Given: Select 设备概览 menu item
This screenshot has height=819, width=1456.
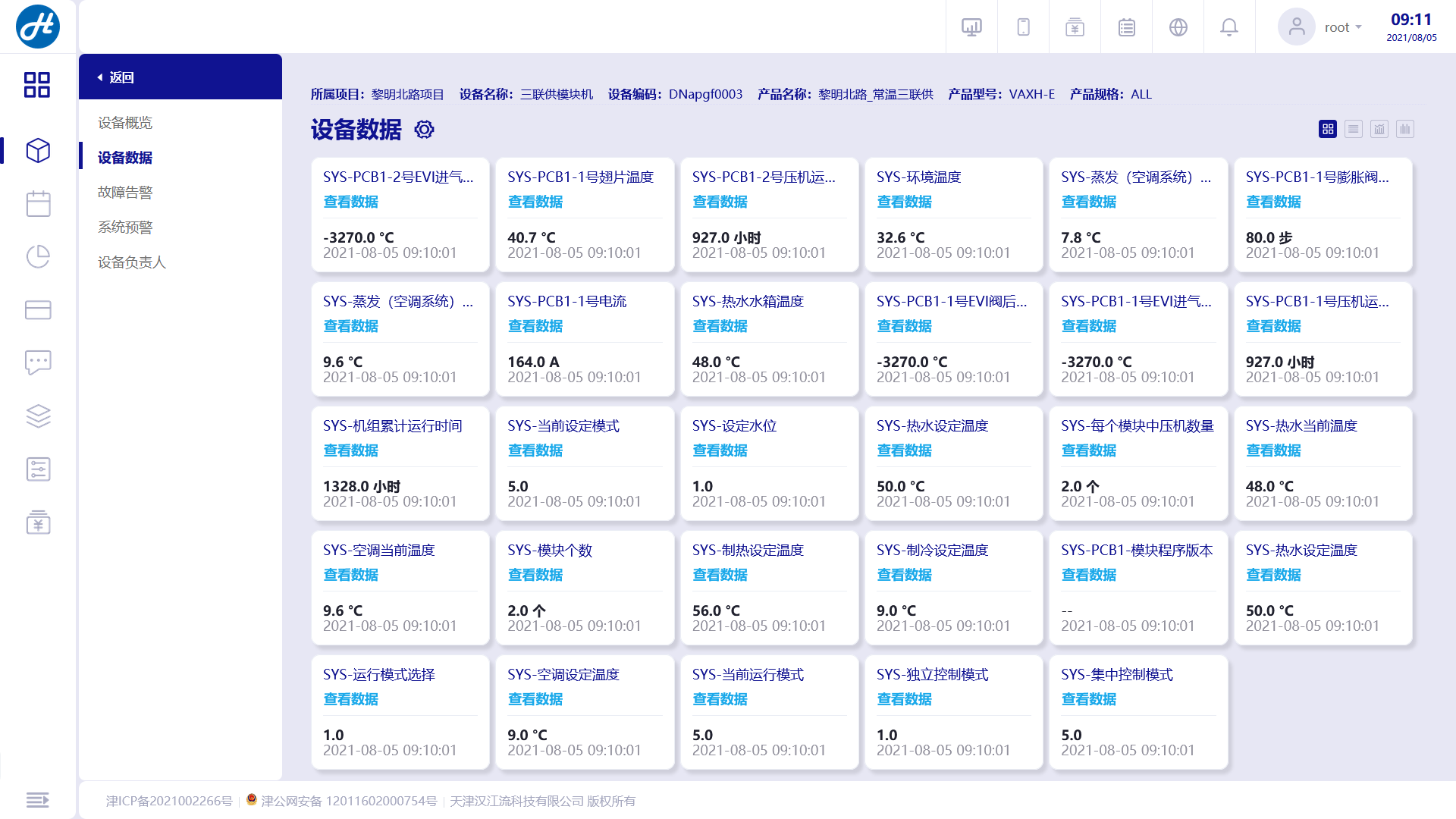Looking at the screenshot, I should coord(125,123).
